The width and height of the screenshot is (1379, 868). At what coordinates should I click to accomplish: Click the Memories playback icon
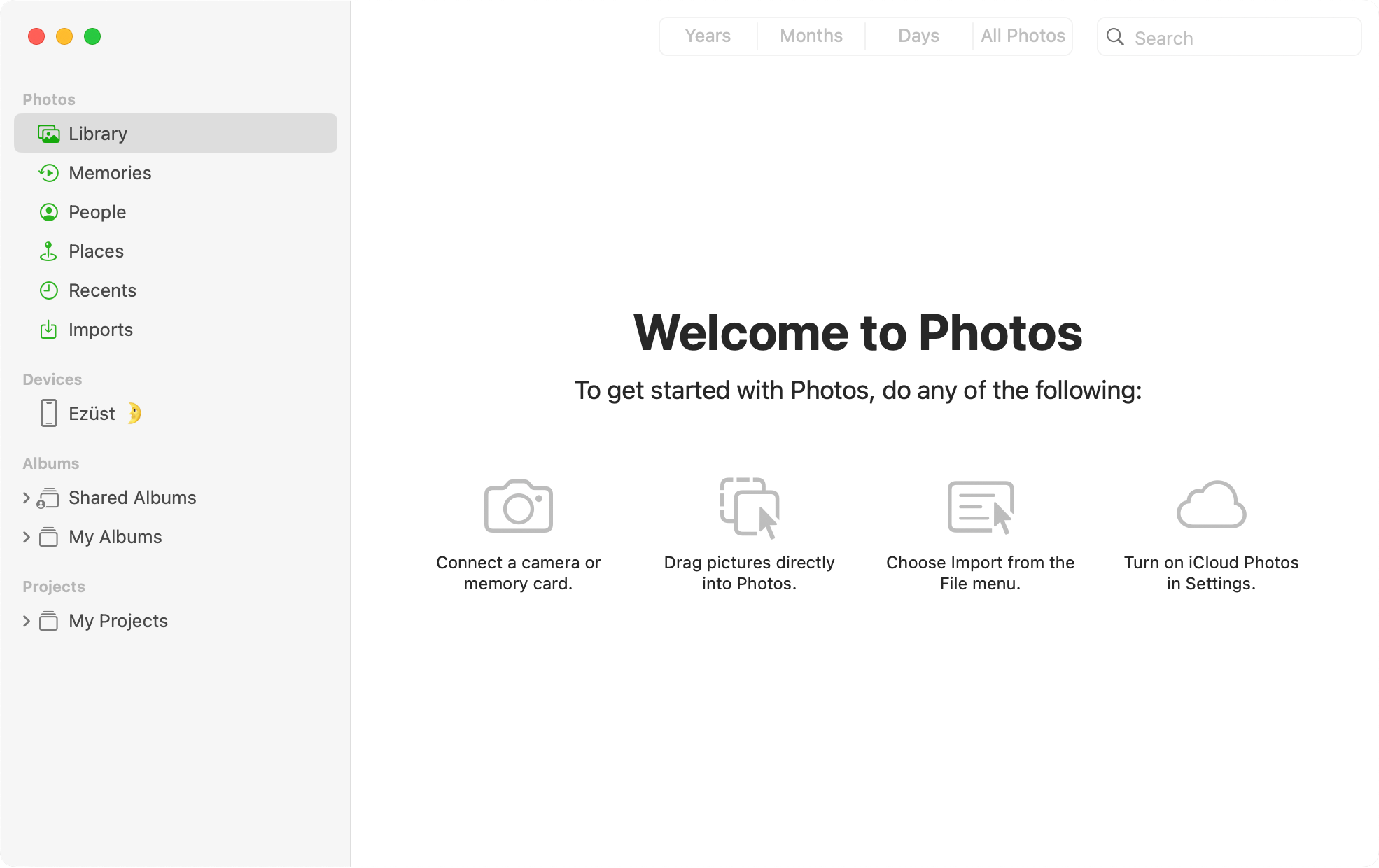tap(48, 173)
